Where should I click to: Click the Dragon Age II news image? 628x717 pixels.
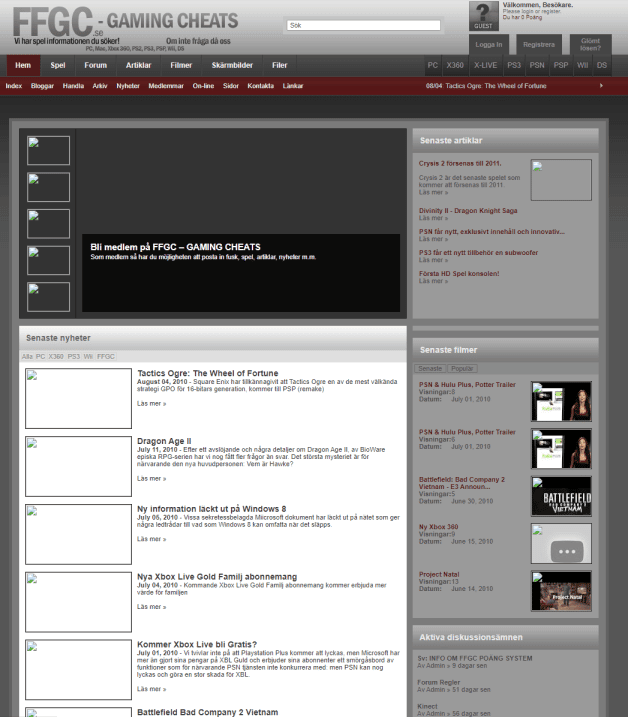point(78,466)
